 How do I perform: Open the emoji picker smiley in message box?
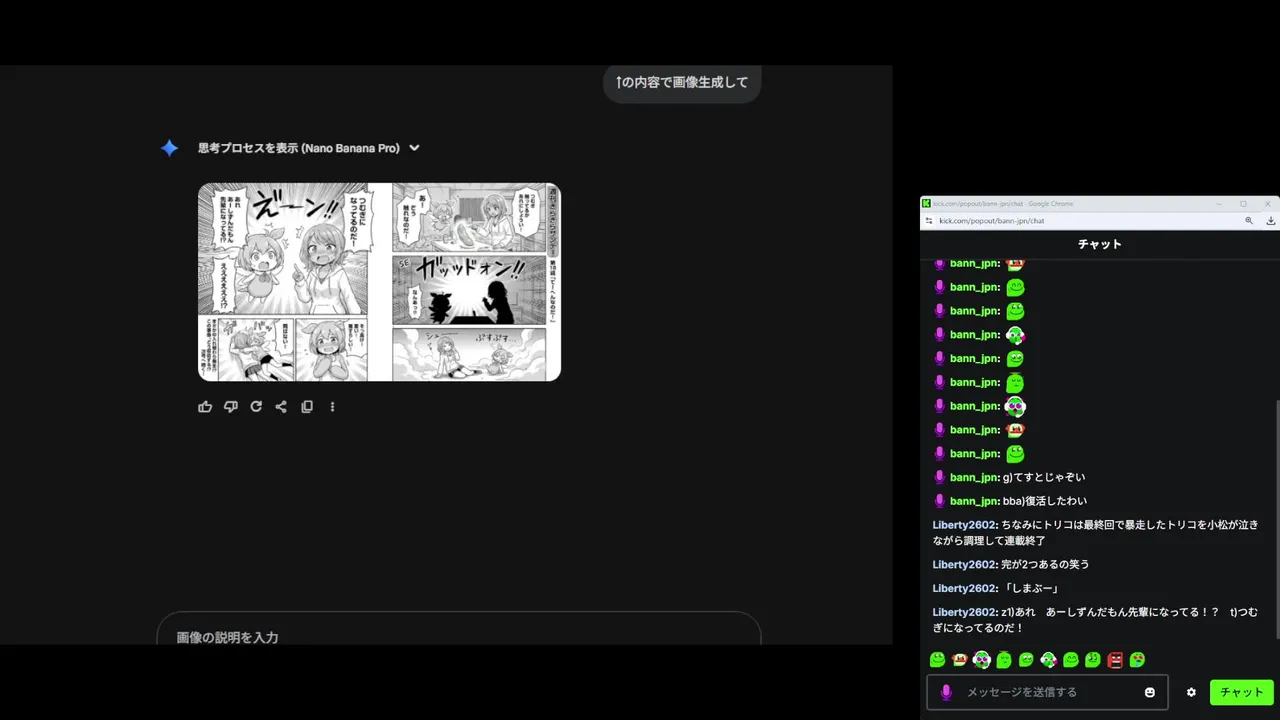(1150, 692)
